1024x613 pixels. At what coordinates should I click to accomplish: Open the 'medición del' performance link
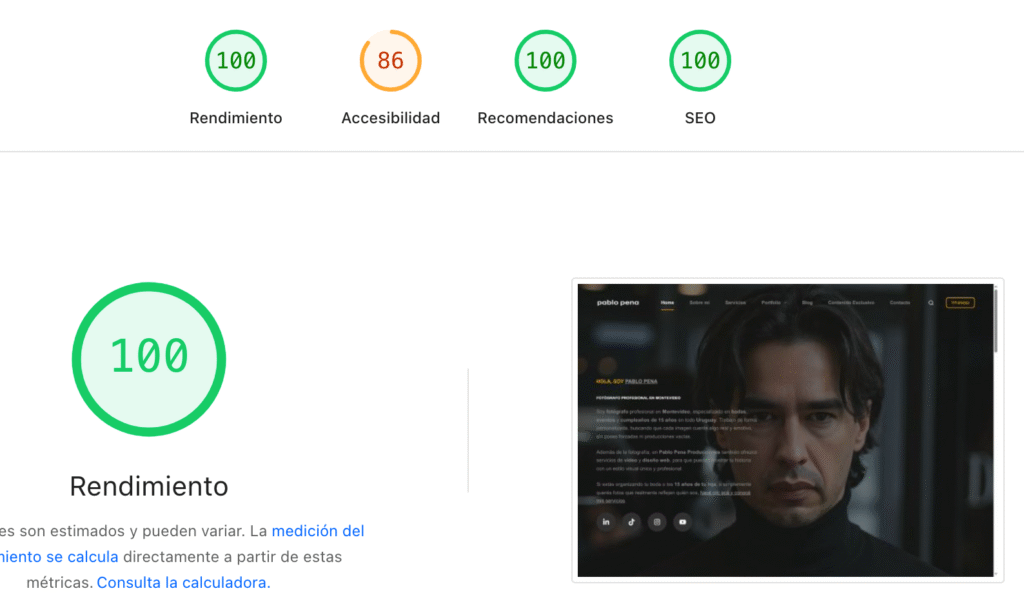tap(318, 531)
